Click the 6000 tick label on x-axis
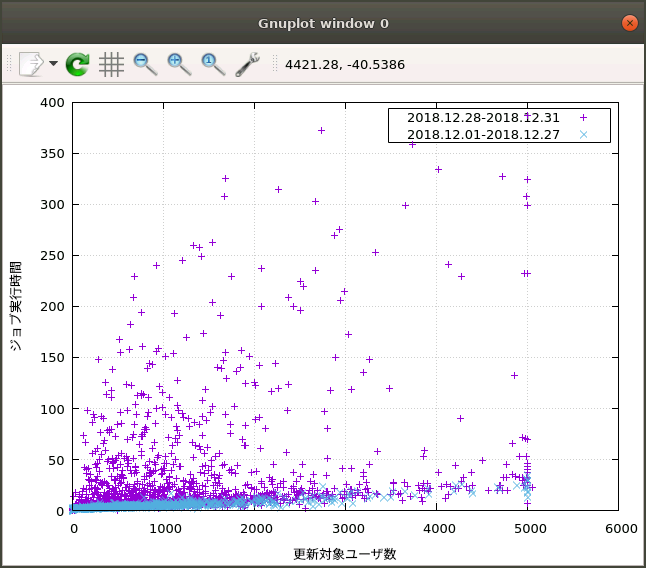The image size is (646, 568). click(619, 527)
